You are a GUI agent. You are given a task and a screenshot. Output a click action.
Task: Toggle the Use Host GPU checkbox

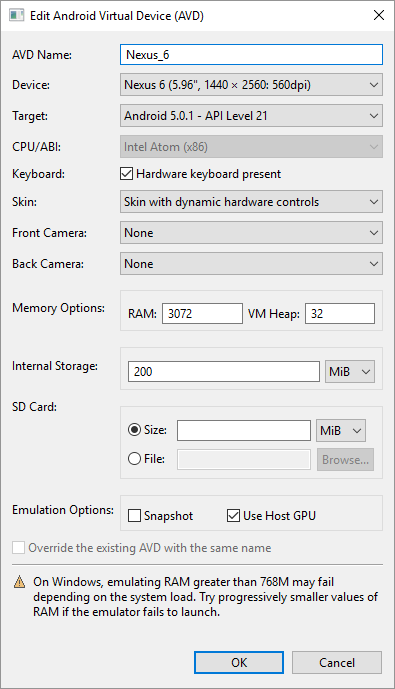(x=233, y=515)
